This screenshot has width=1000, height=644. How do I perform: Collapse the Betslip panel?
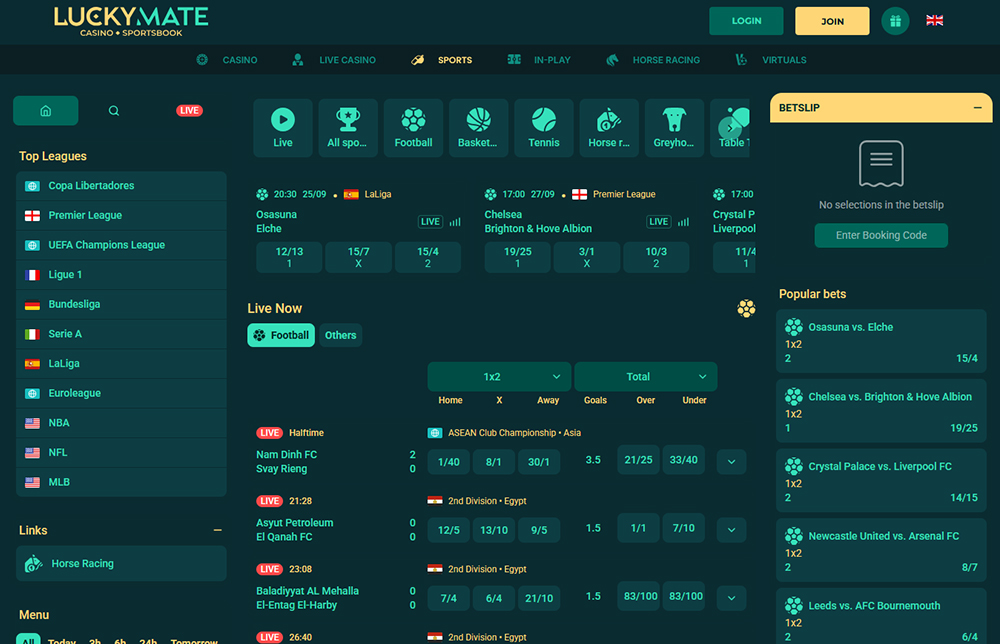pyautogui.click(x=977, y=108)
